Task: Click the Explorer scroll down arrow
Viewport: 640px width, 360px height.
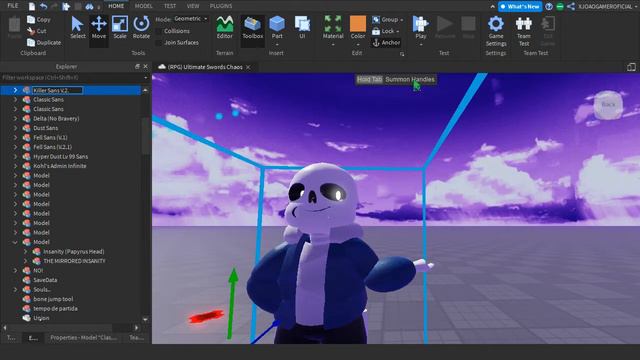Action: pos(146,319)
